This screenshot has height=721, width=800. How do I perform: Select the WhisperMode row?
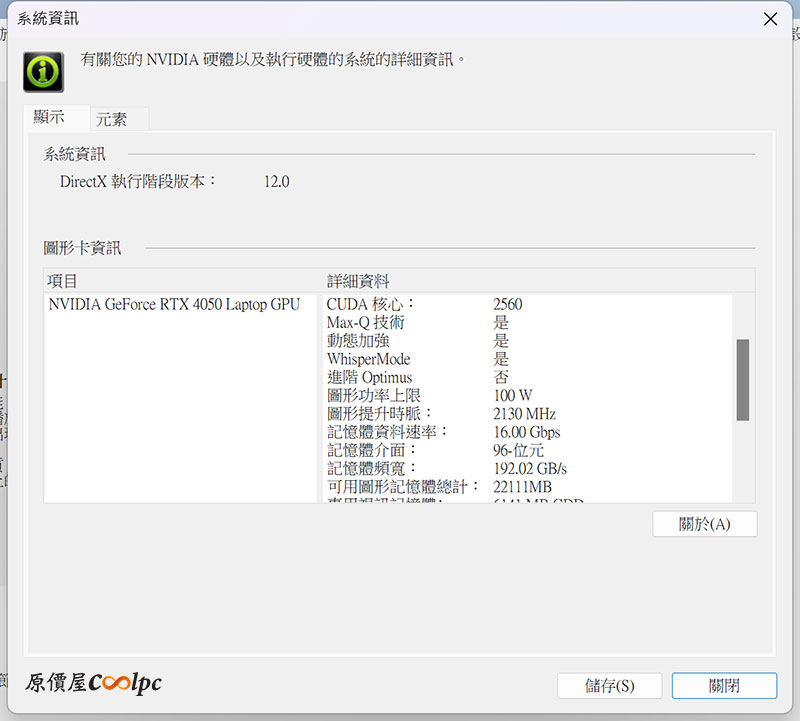528,359
